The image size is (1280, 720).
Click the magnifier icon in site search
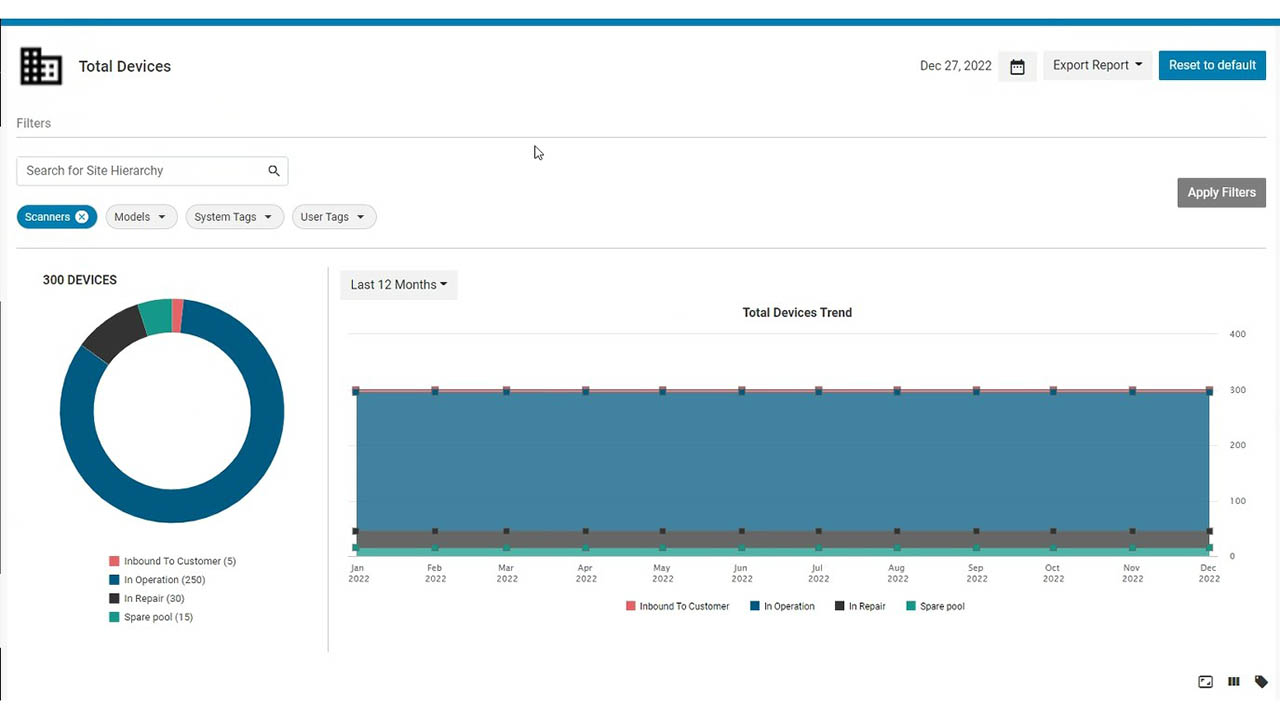pyautogui.click(x=274, y=171)
